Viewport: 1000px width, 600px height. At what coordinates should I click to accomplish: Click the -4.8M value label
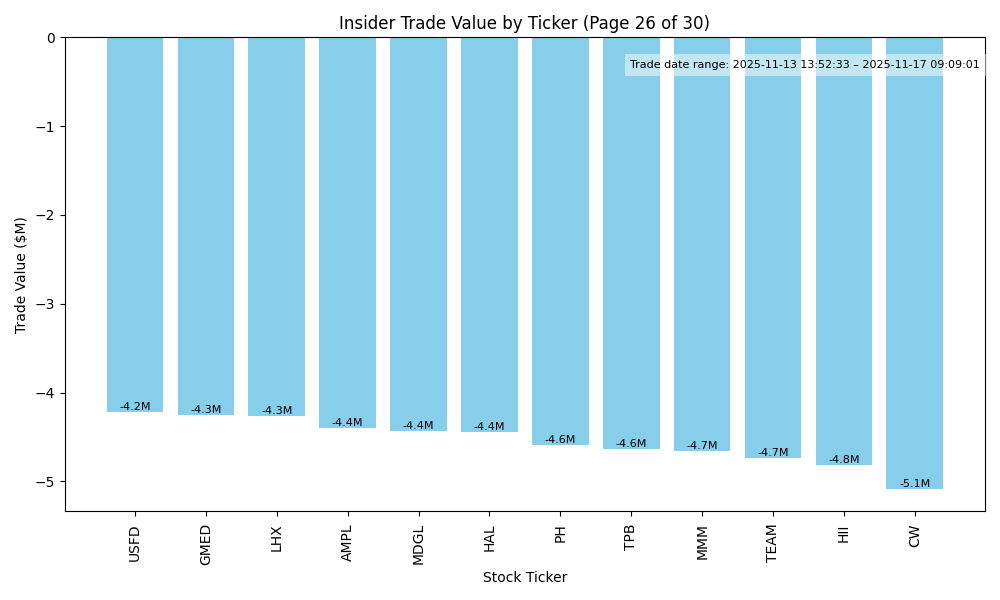843,460
